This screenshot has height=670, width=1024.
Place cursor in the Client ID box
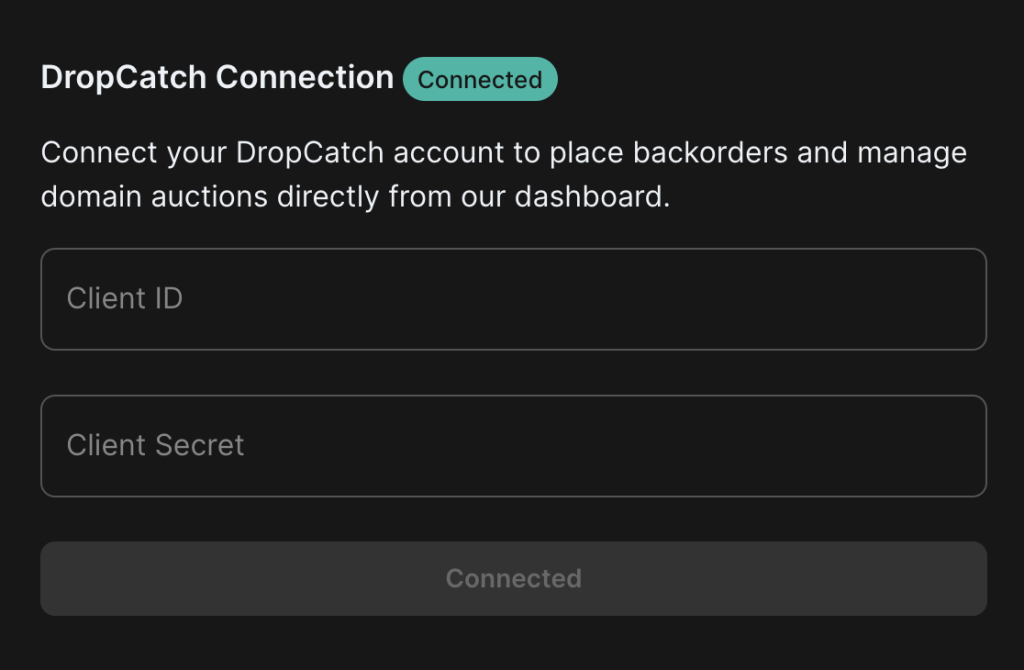pyautogui.click(x=513, y=299)
